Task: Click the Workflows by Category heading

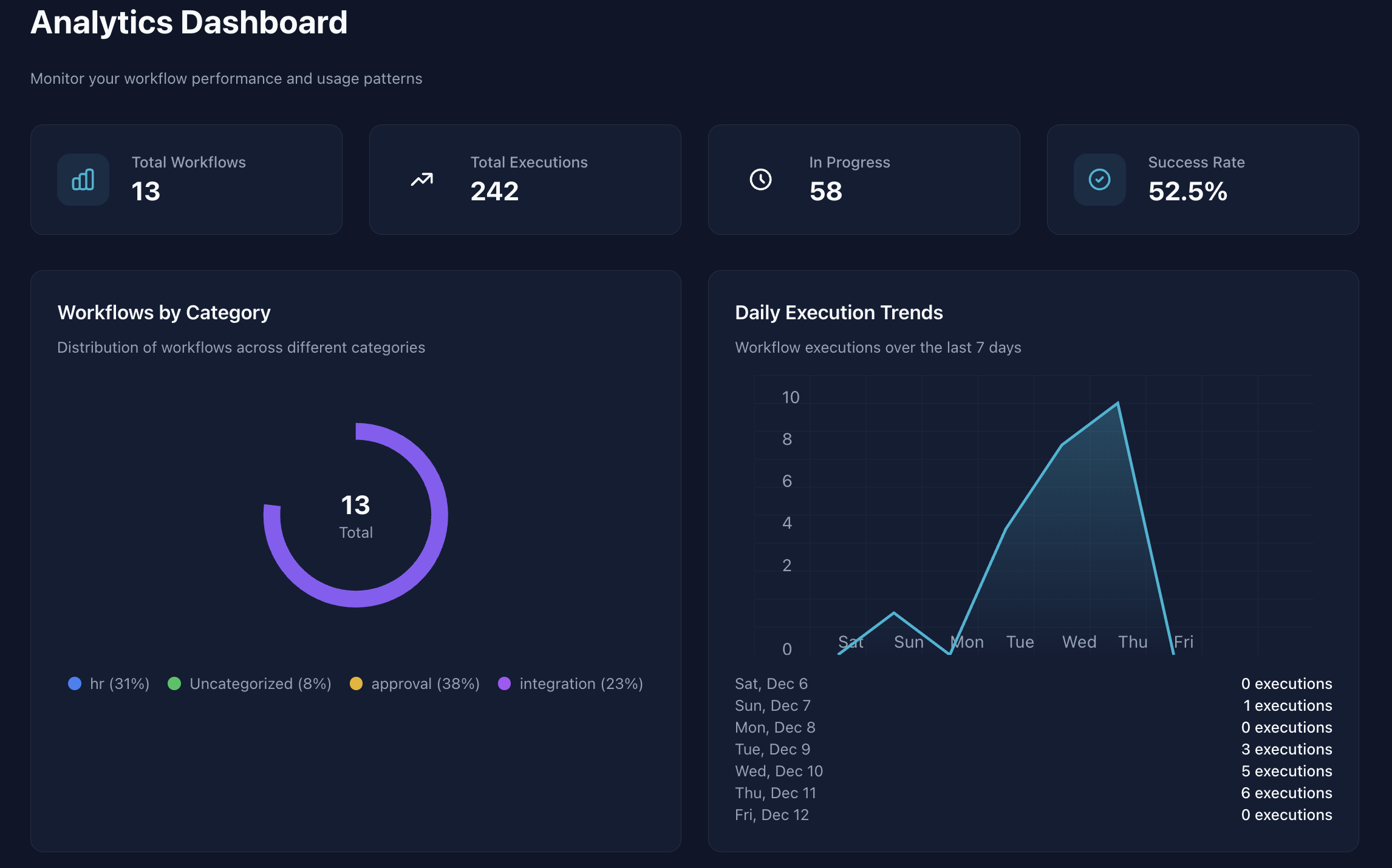Action: (x=164, y=312)
